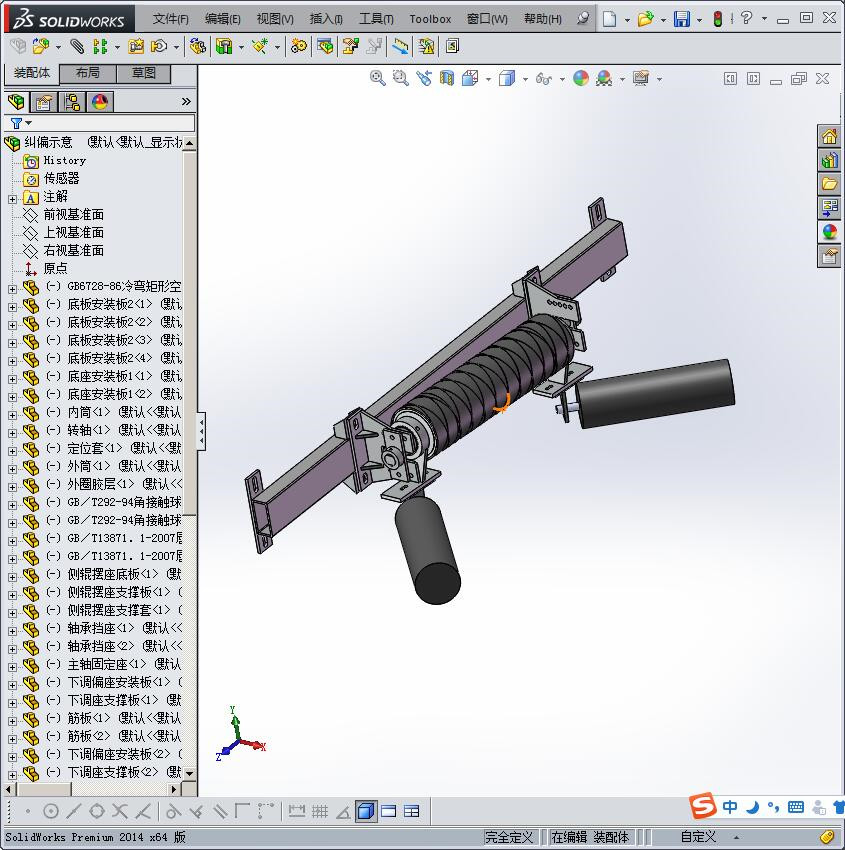Screen dimensions: 845x850
Task: Select the 前视基准面 plane
Action: 74,215
